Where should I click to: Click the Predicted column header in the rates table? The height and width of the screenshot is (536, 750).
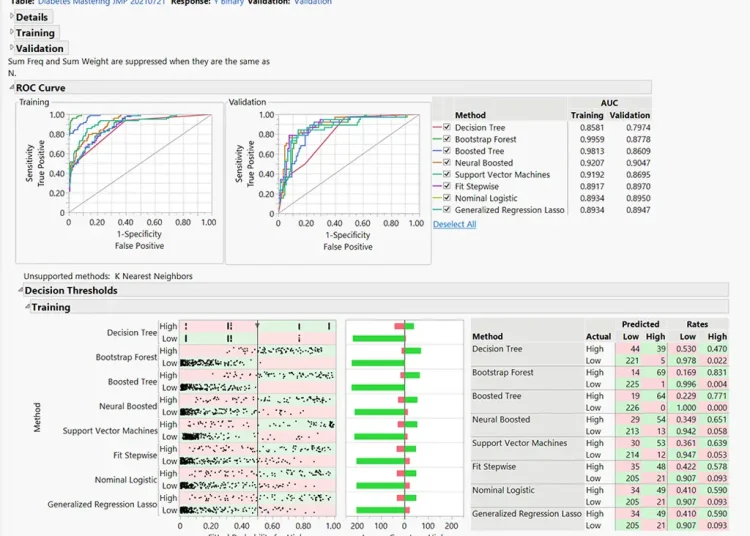pos(640,324)
